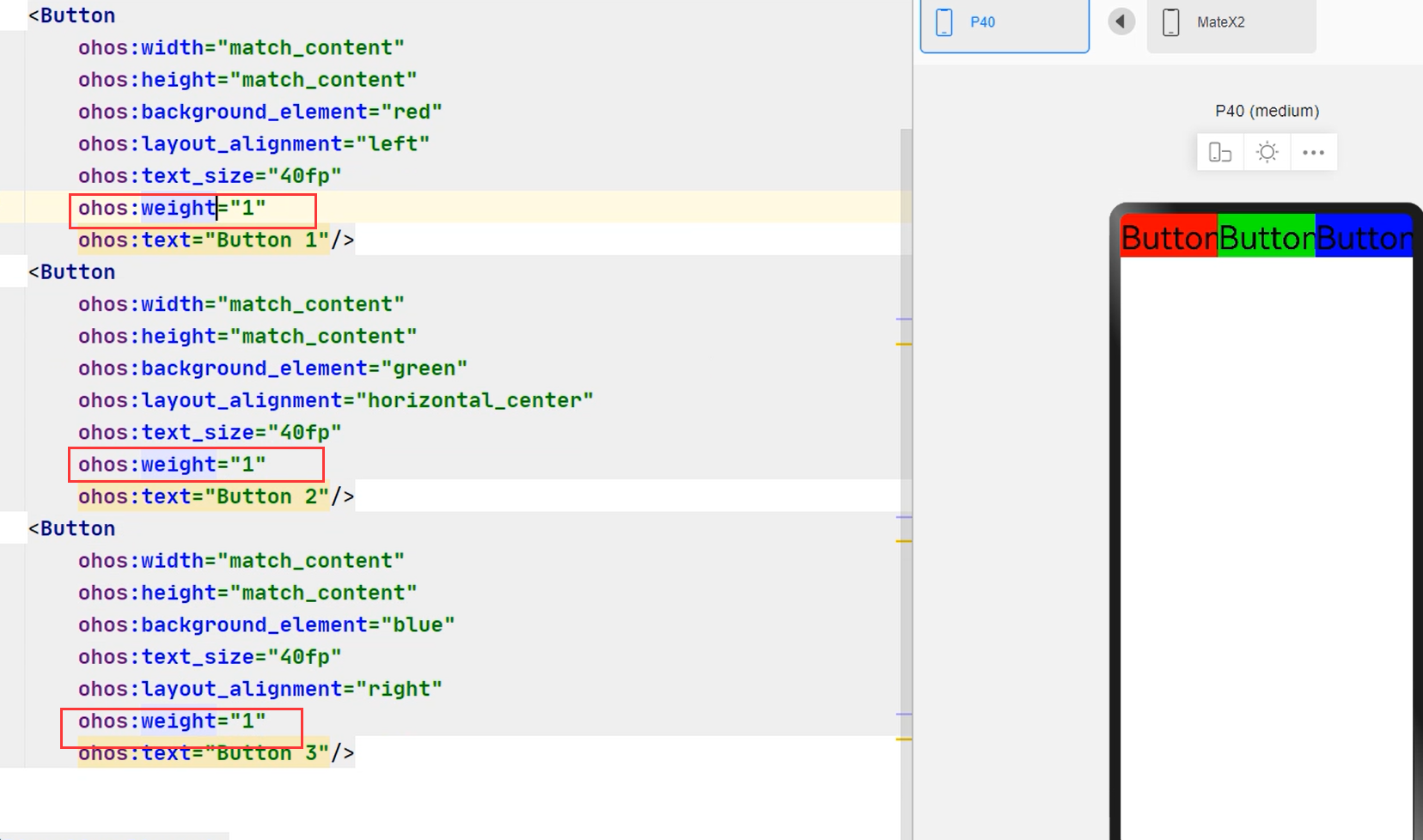1423x840 pixels.
Task: Toggle device orientation icon in previewer
Action: [1220, 152]
